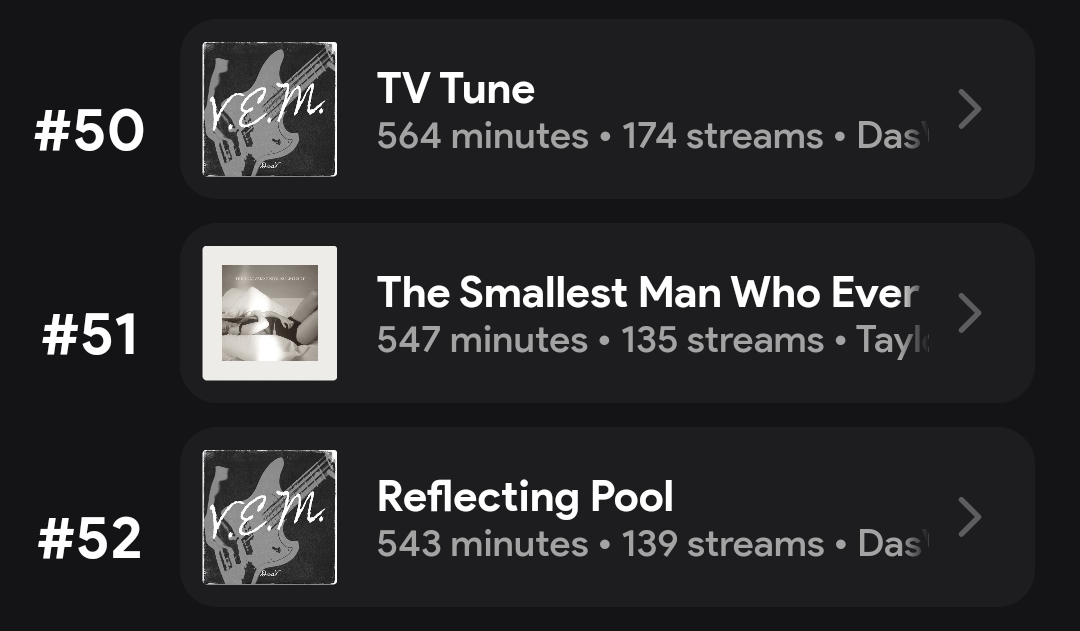
Task: Click the truncated Tayl artist name
Action: click(x=893, y=340)
